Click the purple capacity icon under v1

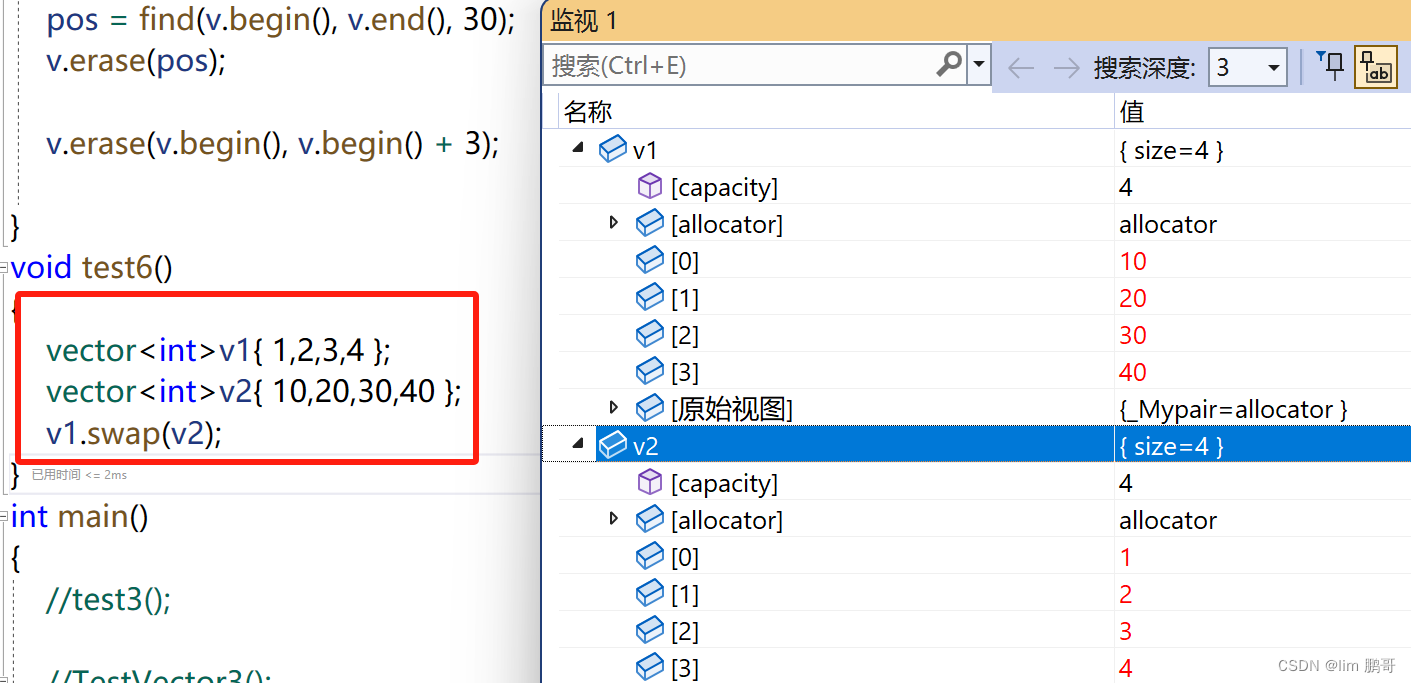(x=650, y=186)
